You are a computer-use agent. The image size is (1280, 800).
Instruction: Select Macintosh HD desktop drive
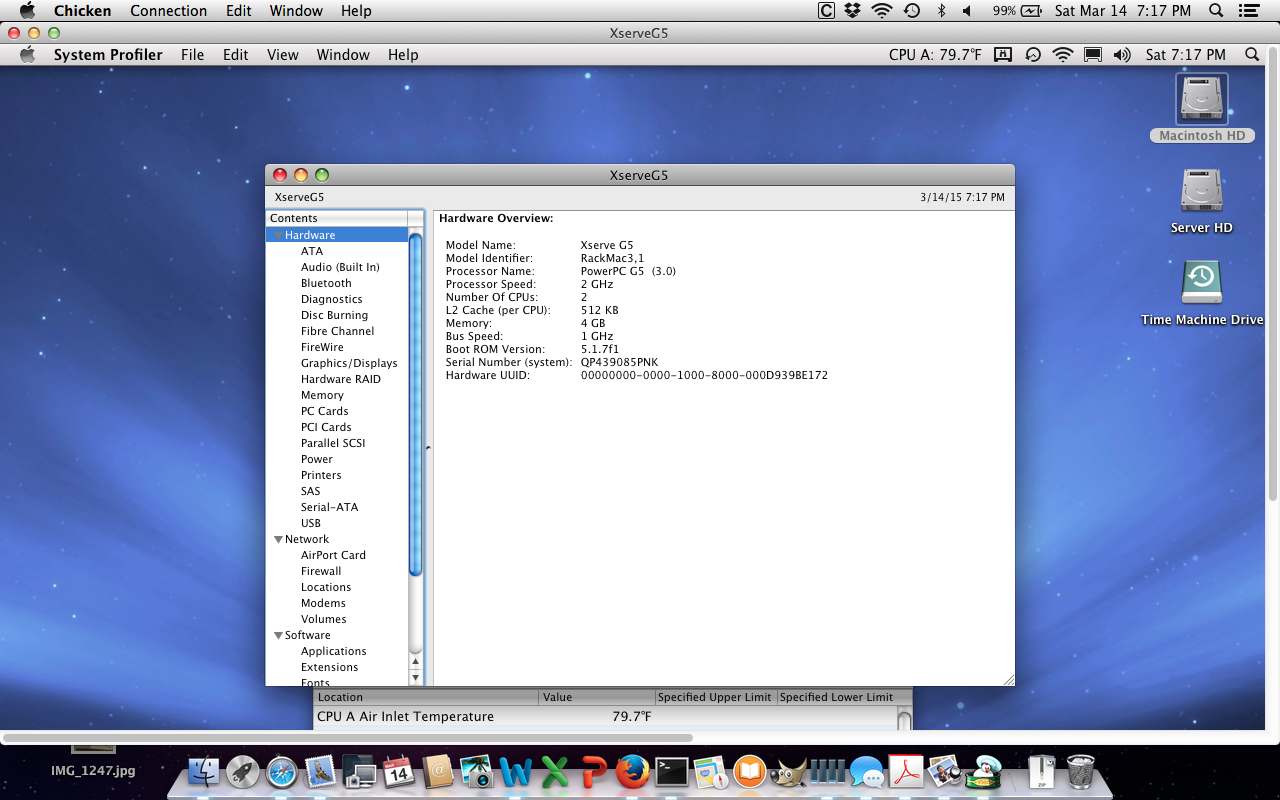click(x=1201, y=108)
